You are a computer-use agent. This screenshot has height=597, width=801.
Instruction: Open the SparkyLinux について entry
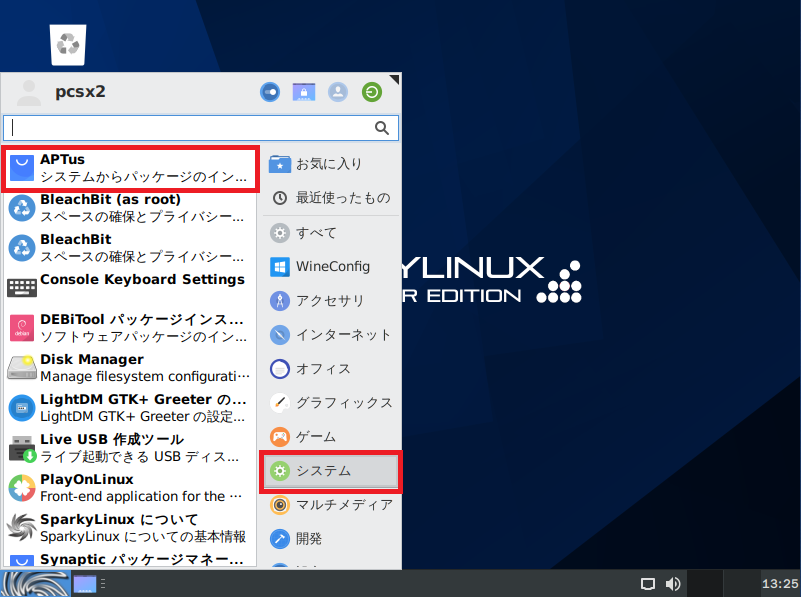(x=130, y=528)
